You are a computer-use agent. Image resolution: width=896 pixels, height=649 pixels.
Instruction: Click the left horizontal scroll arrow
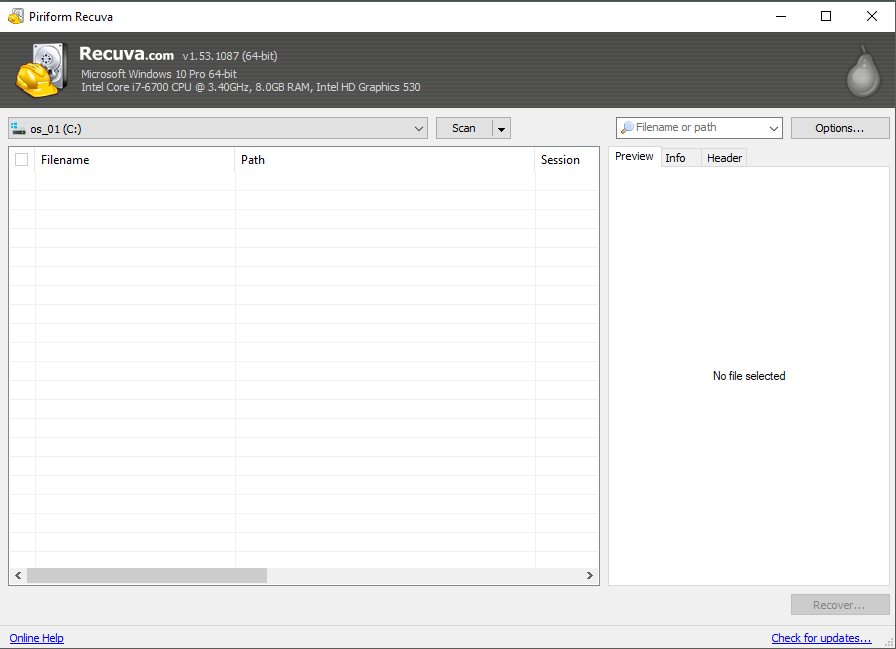tap(18, 576)
